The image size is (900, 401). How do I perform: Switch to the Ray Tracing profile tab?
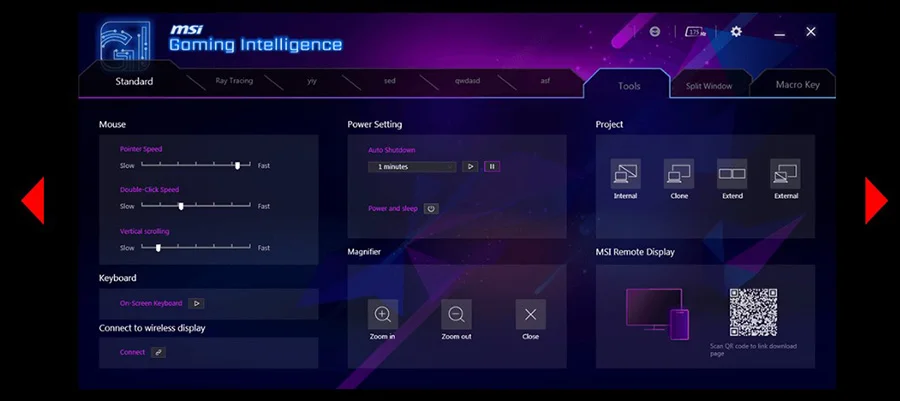click(234, 81)
